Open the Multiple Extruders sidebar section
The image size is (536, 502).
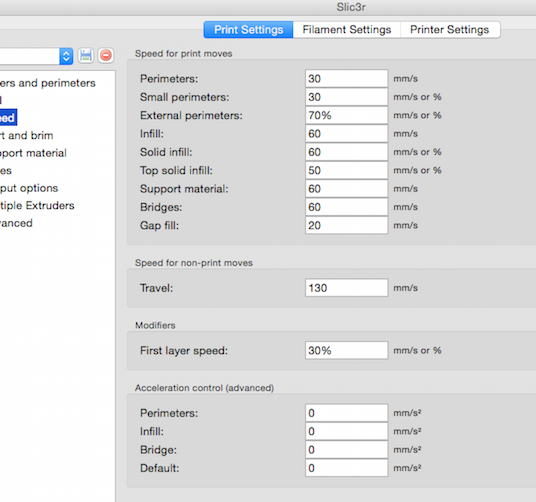(37, 205)
